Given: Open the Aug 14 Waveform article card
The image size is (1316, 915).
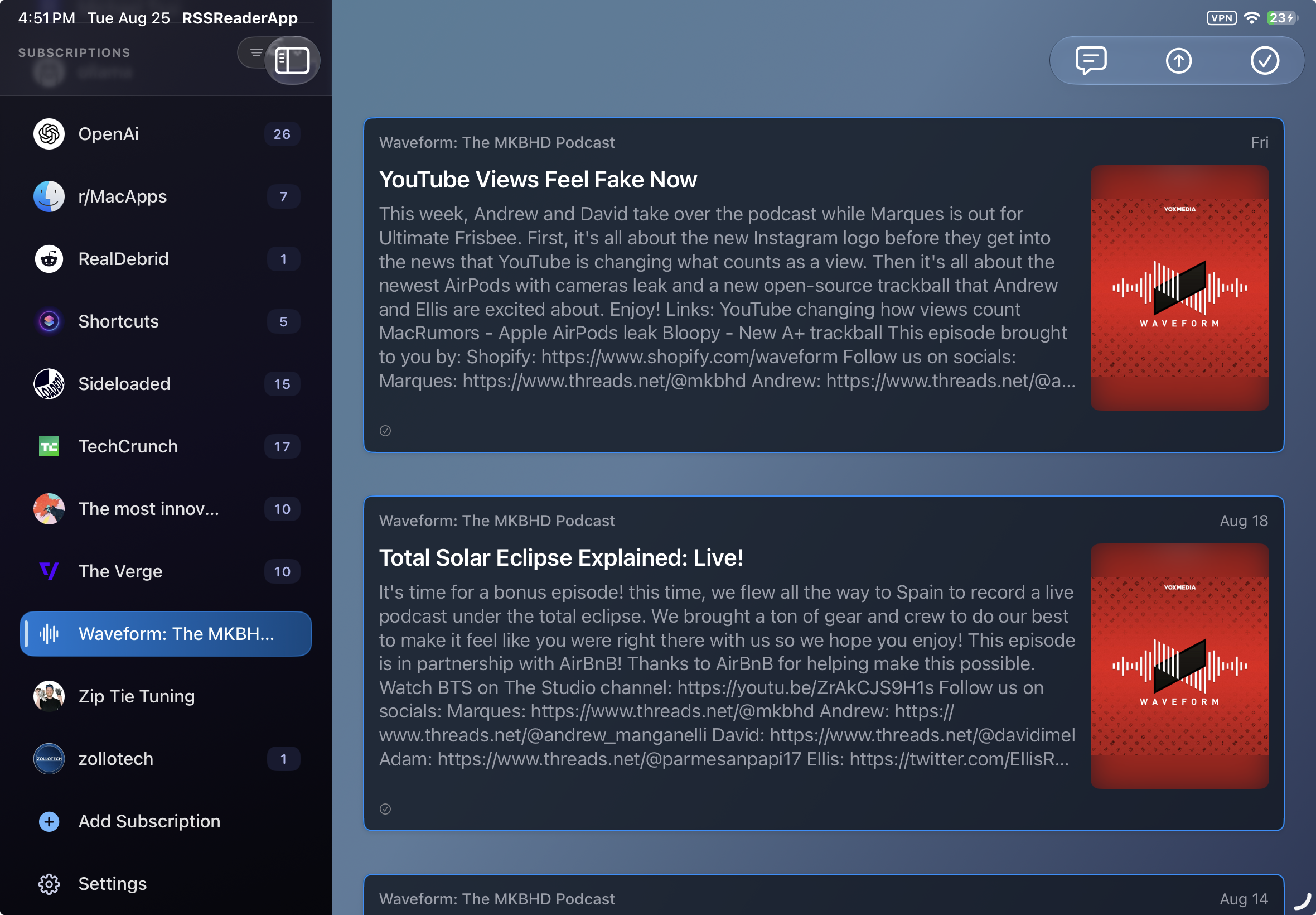Looking at the screenshot, I should pyautogui.click(x=823, y=894).
